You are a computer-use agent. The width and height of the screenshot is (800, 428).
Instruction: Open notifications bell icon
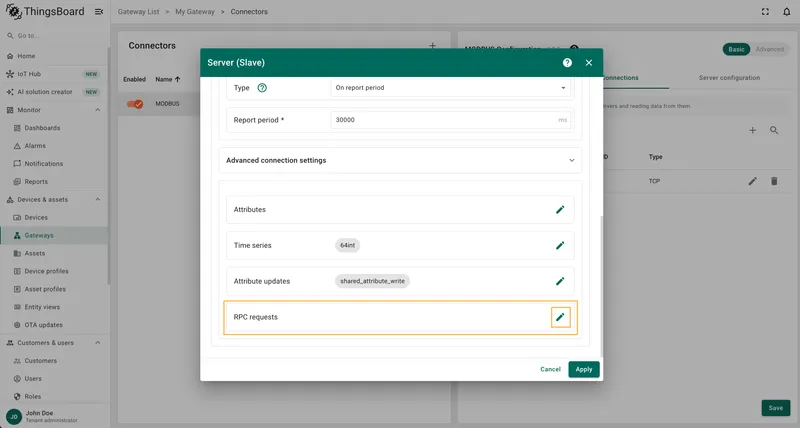(x=787, y=12)
